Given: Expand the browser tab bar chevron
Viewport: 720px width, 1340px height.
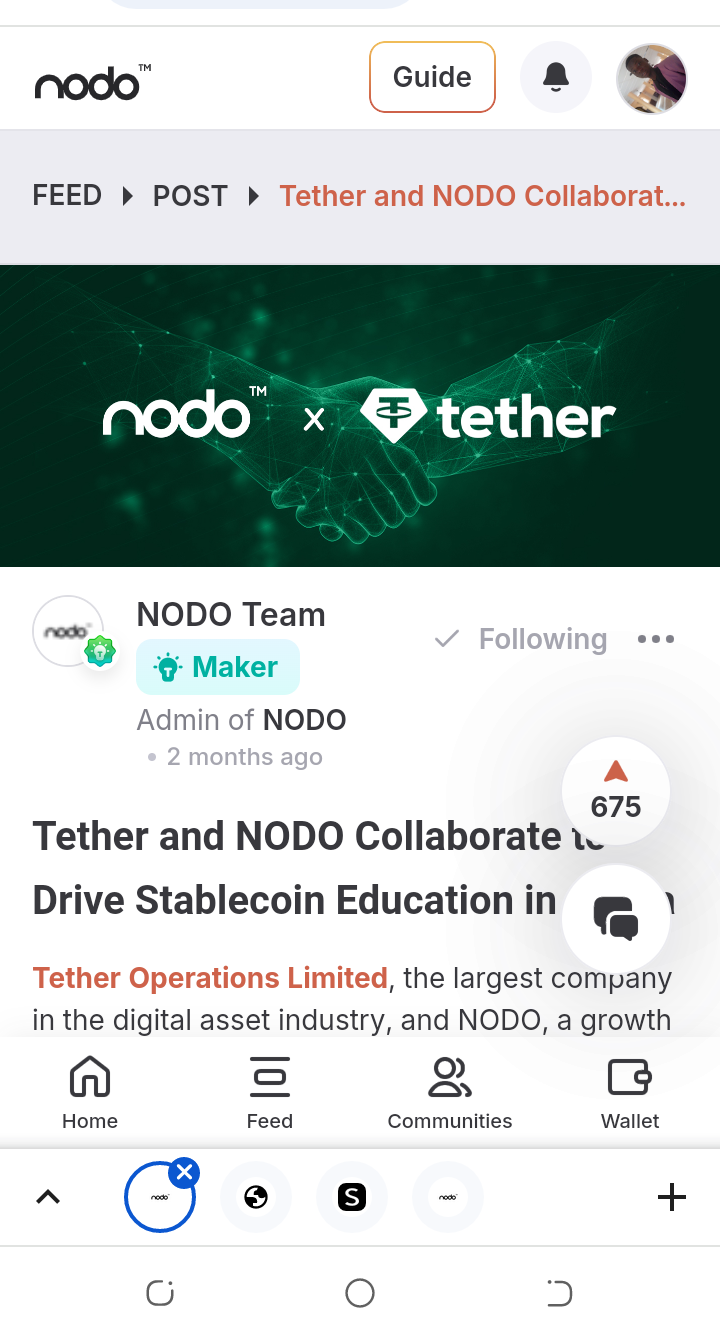Looking at the screenshot, I should tap(48, 1196).
